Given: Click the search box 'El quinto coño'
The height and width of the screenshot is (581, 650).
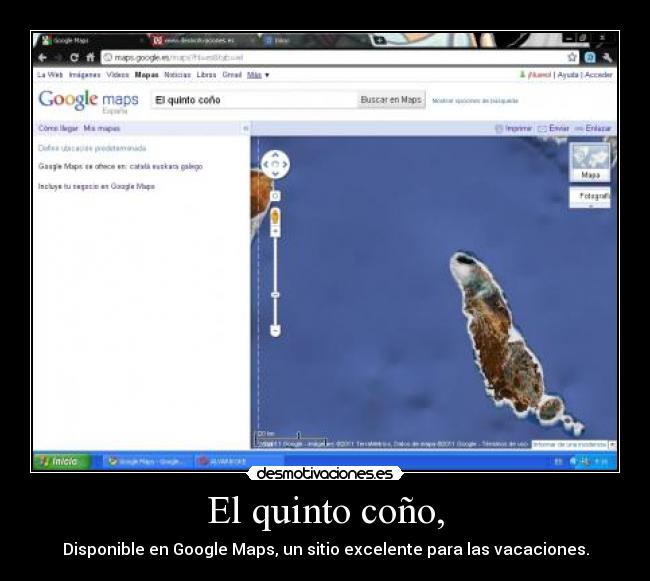Looking at the screenshot, I should click(x=255, y=100).
